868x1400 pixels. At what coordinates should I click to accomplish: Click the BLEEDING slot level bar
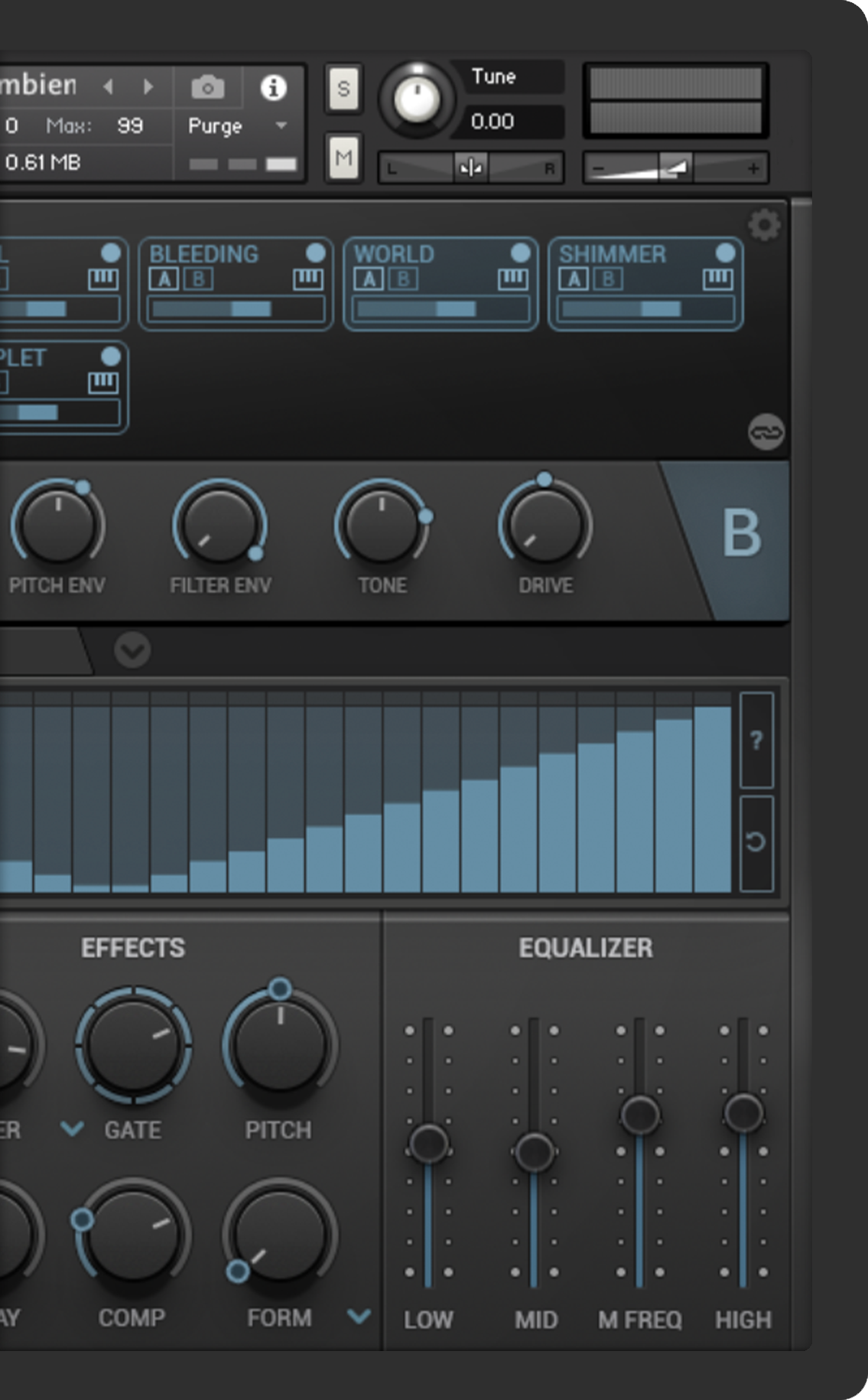pos(236,309)
